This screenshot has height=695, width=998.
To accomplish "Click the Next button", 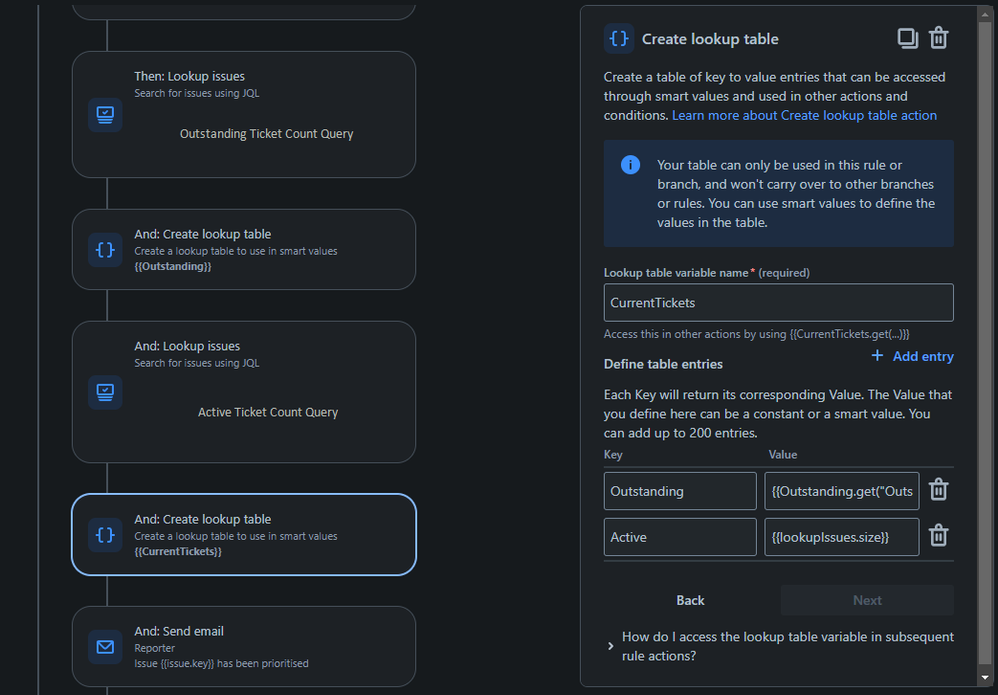I will coord(867,600).
